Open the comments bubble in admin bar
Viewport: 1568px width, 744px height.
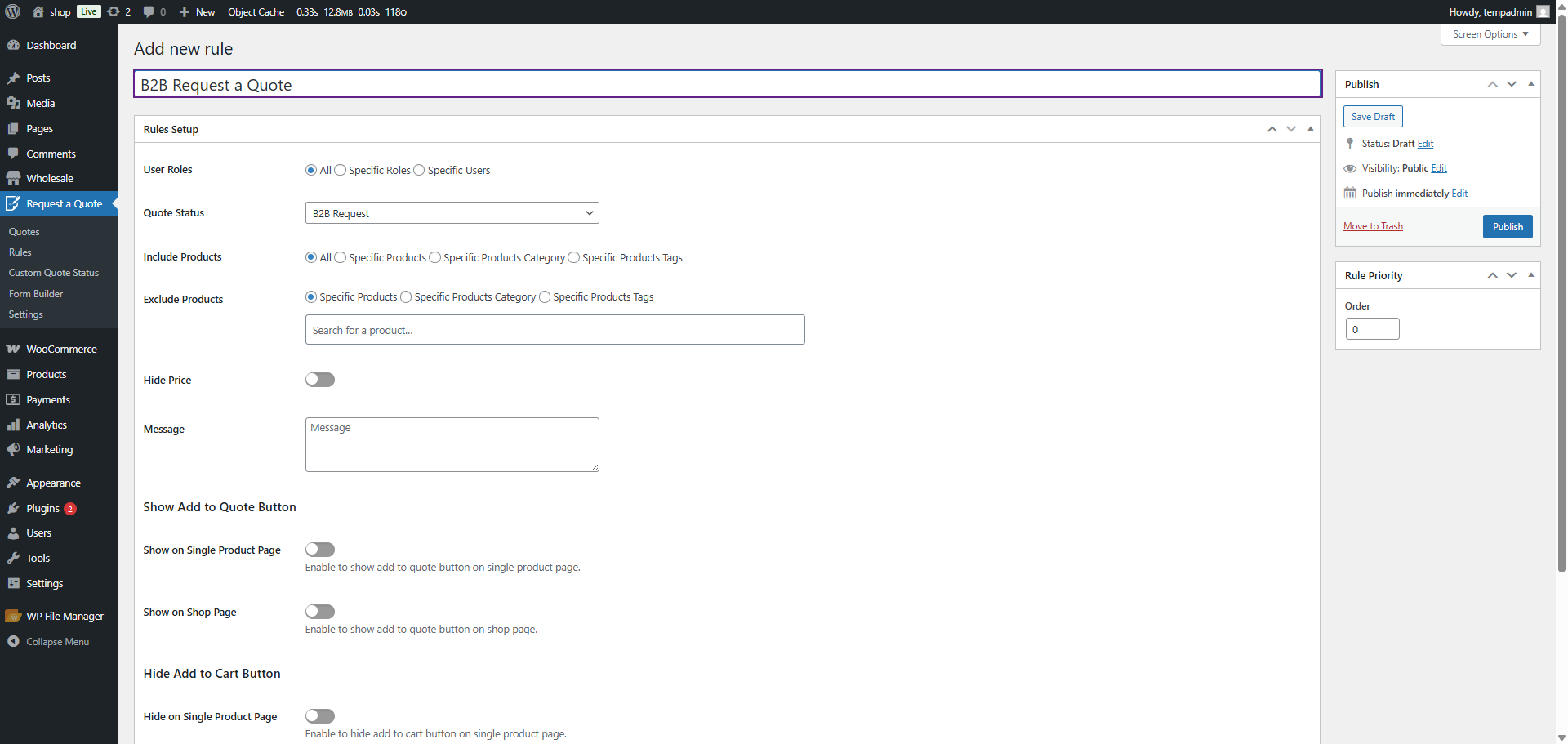click(151, 11)
